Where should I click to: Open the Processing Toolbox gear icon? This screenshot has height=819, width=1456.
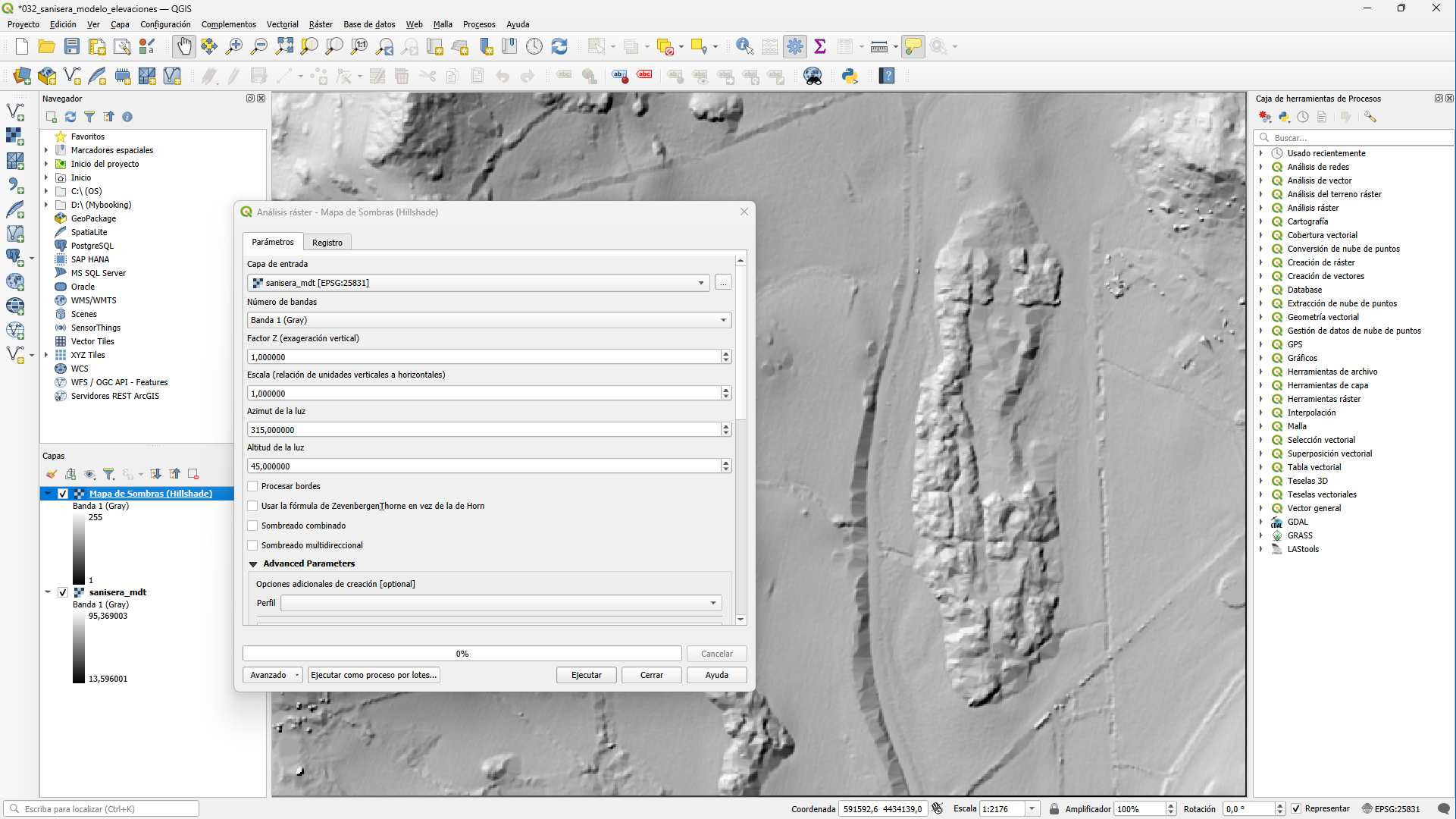(794, 47)
